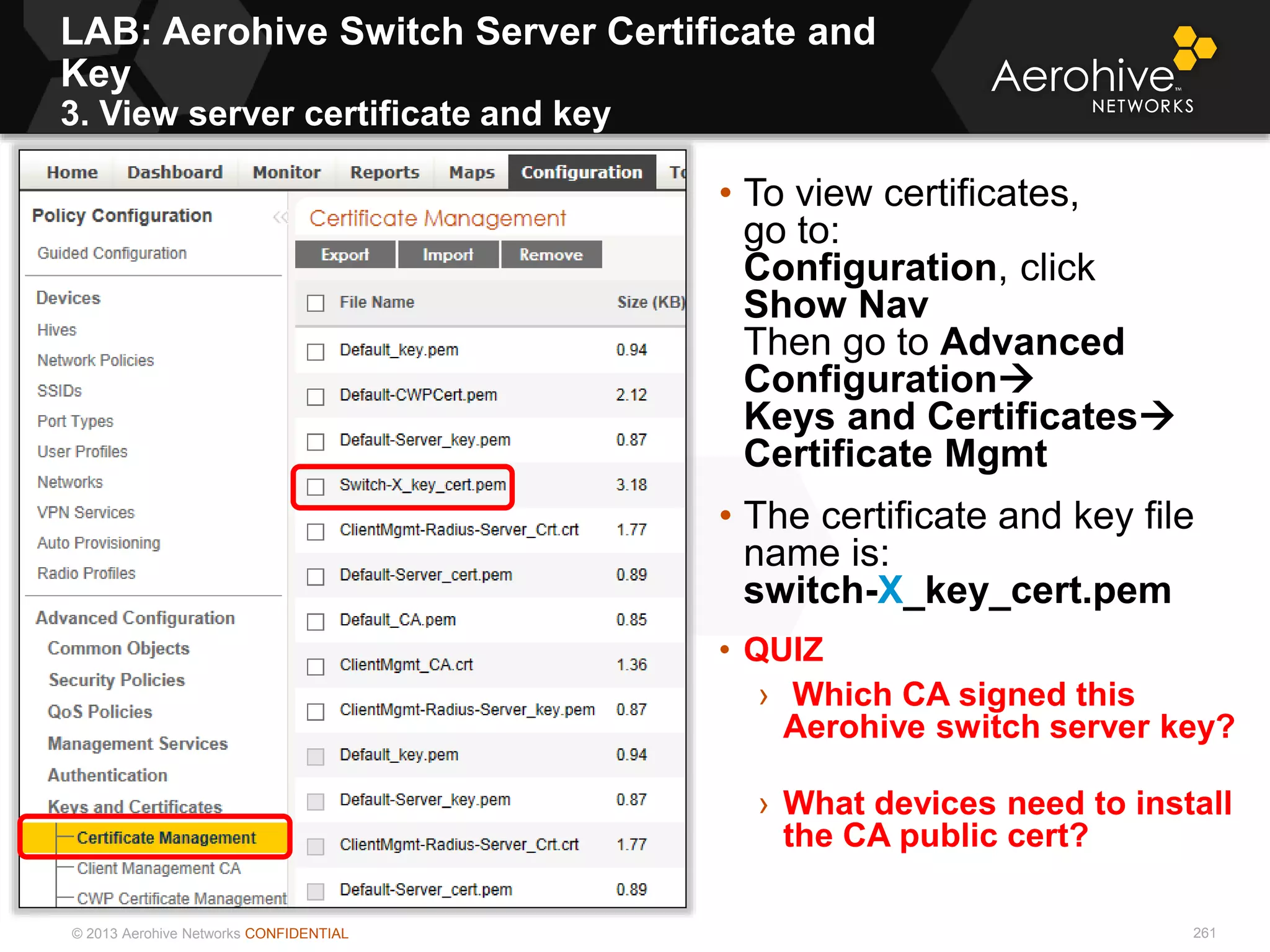The width and height of the screenshot is (1270, 952).
Task: Select CWP Certificate Management
Action: pyautogui.click(x=182, y=899)
